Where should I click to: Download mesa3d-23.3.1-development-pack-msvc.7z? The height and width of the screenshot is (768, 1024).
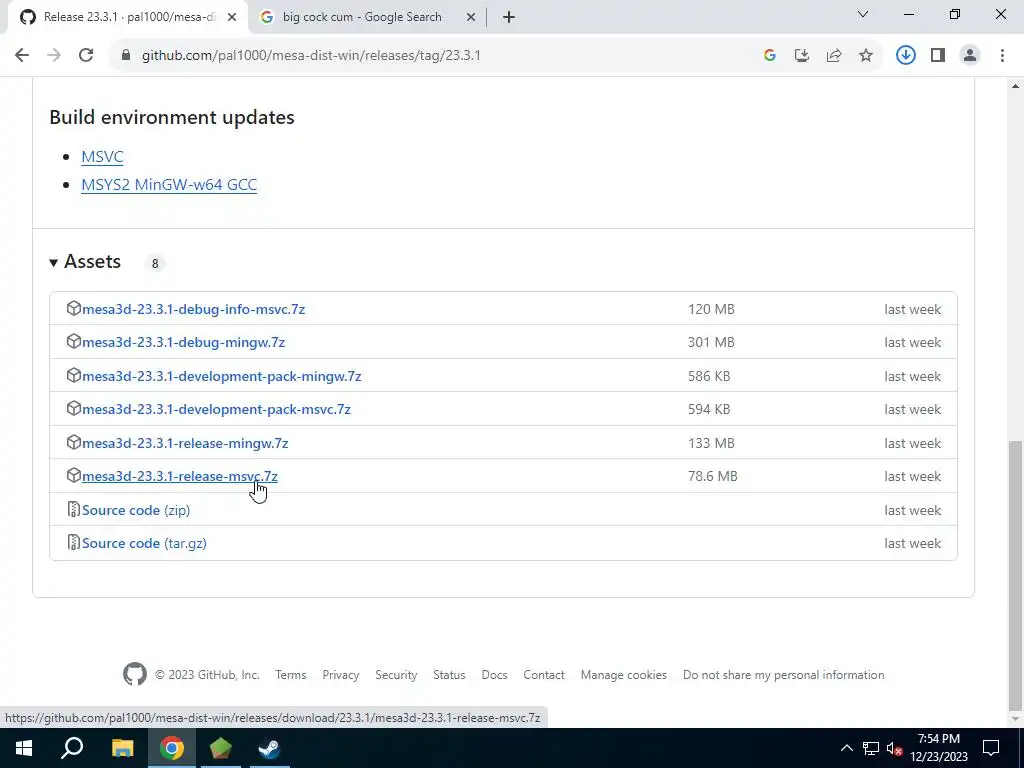point(216,409)
